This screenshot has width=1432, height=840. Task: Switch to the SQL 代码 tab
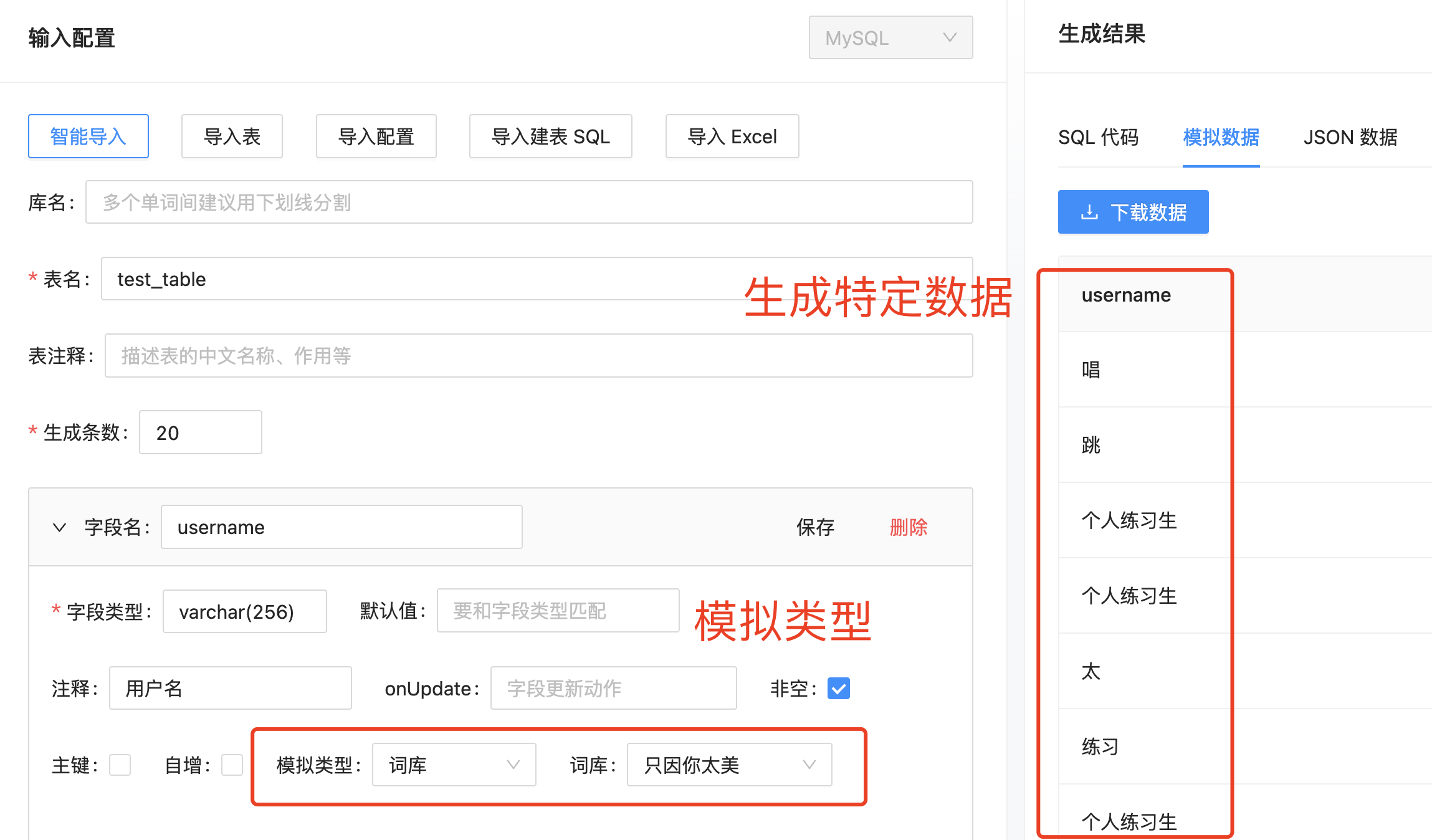(x=1098, y=137)
